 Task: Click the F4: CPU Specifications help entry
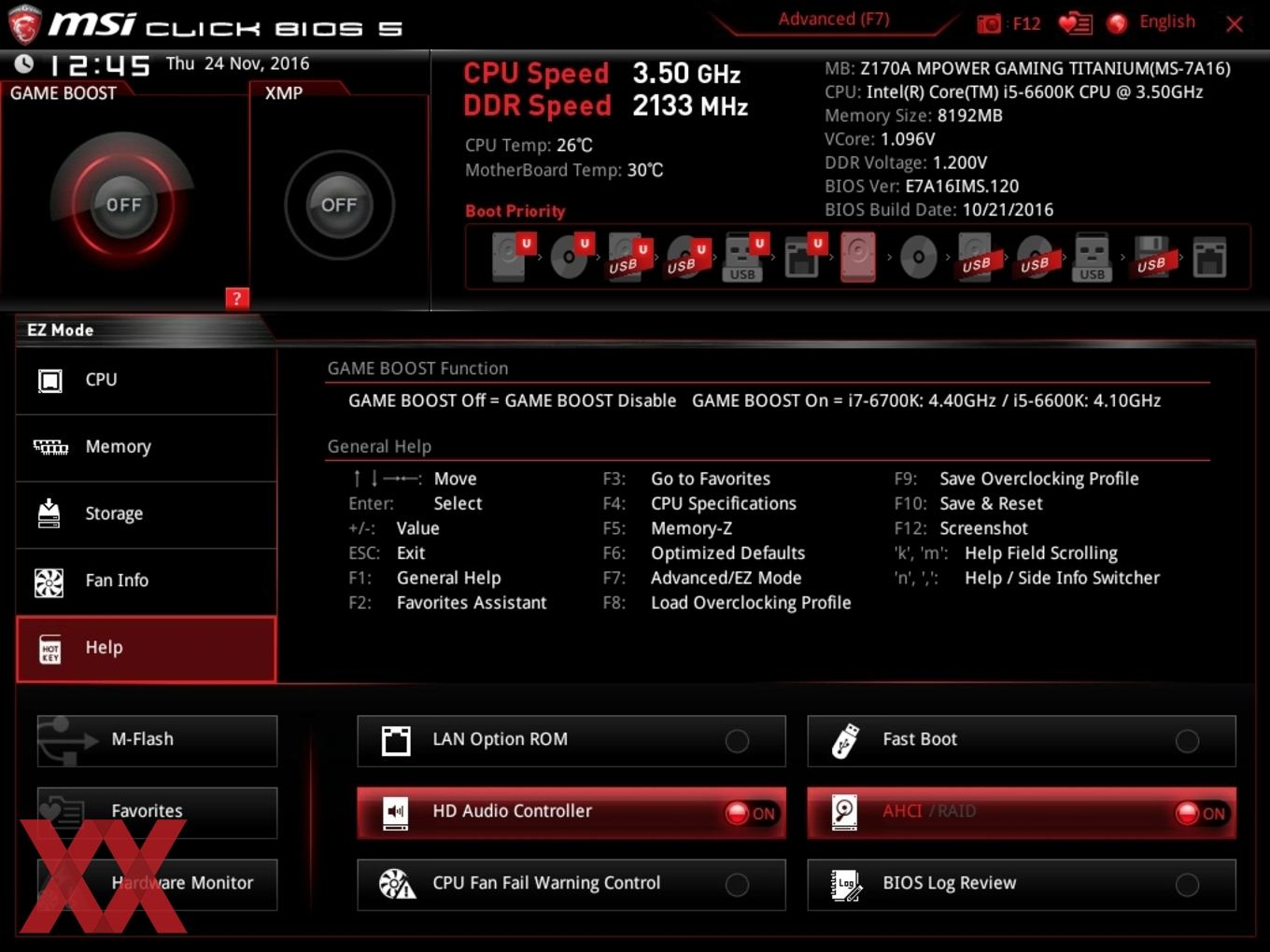click(699, 503)
